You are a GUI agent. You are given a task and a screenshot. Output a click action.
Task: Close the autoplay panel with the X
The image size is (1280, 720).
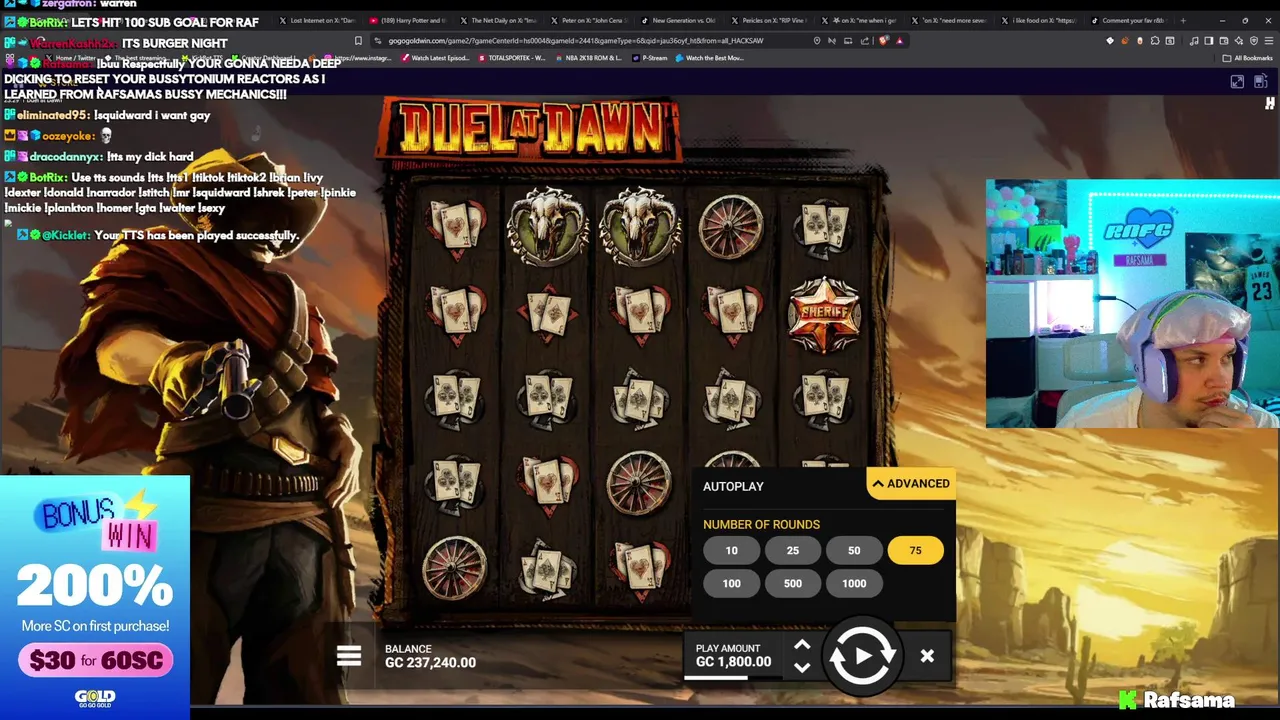click(x=927, y=656)
